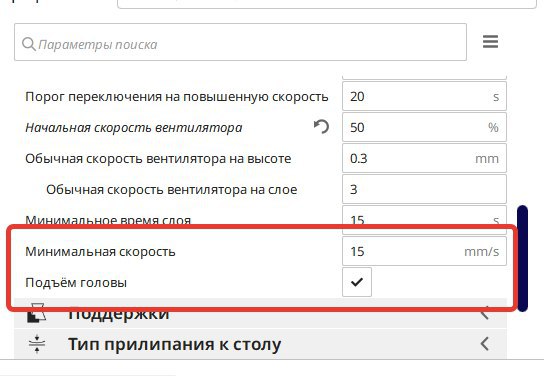Click the settings panel vertical scrollbar

(x=522, y=258)
